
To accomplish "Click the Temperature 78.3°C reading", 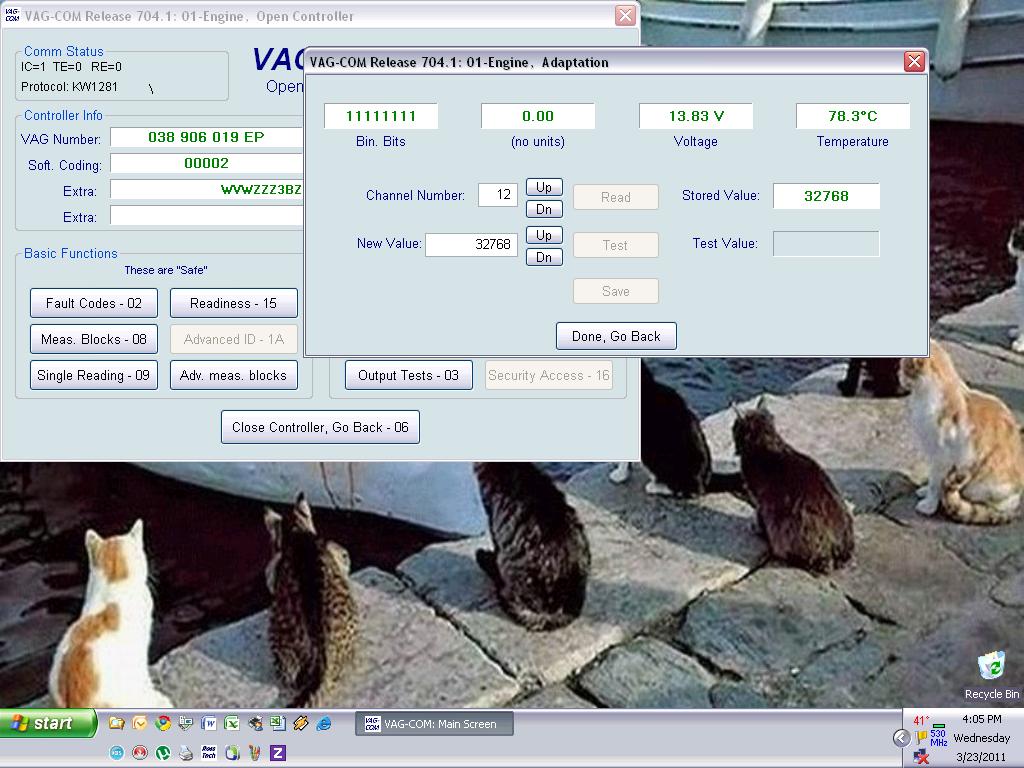I will pos(852,116).
